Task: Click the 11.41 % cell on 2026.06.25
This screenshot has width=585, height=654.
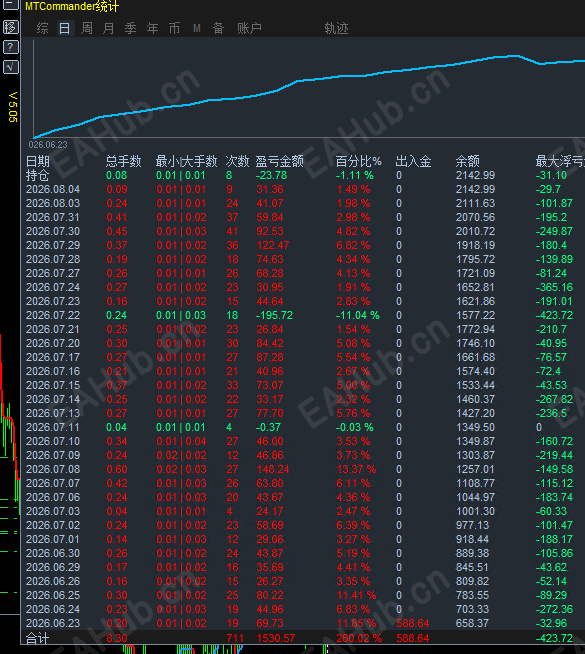Action: pos(356,595)
